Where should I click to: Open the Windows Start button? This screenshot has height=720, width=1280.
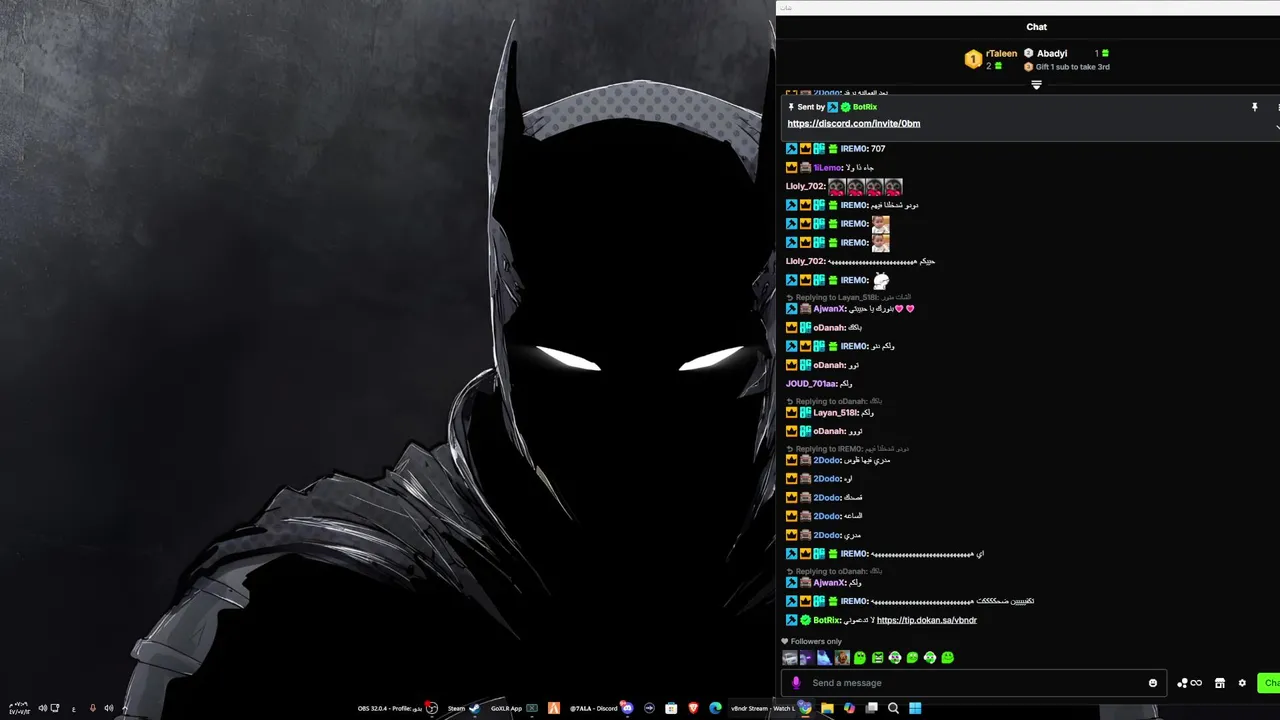point(915,708)
